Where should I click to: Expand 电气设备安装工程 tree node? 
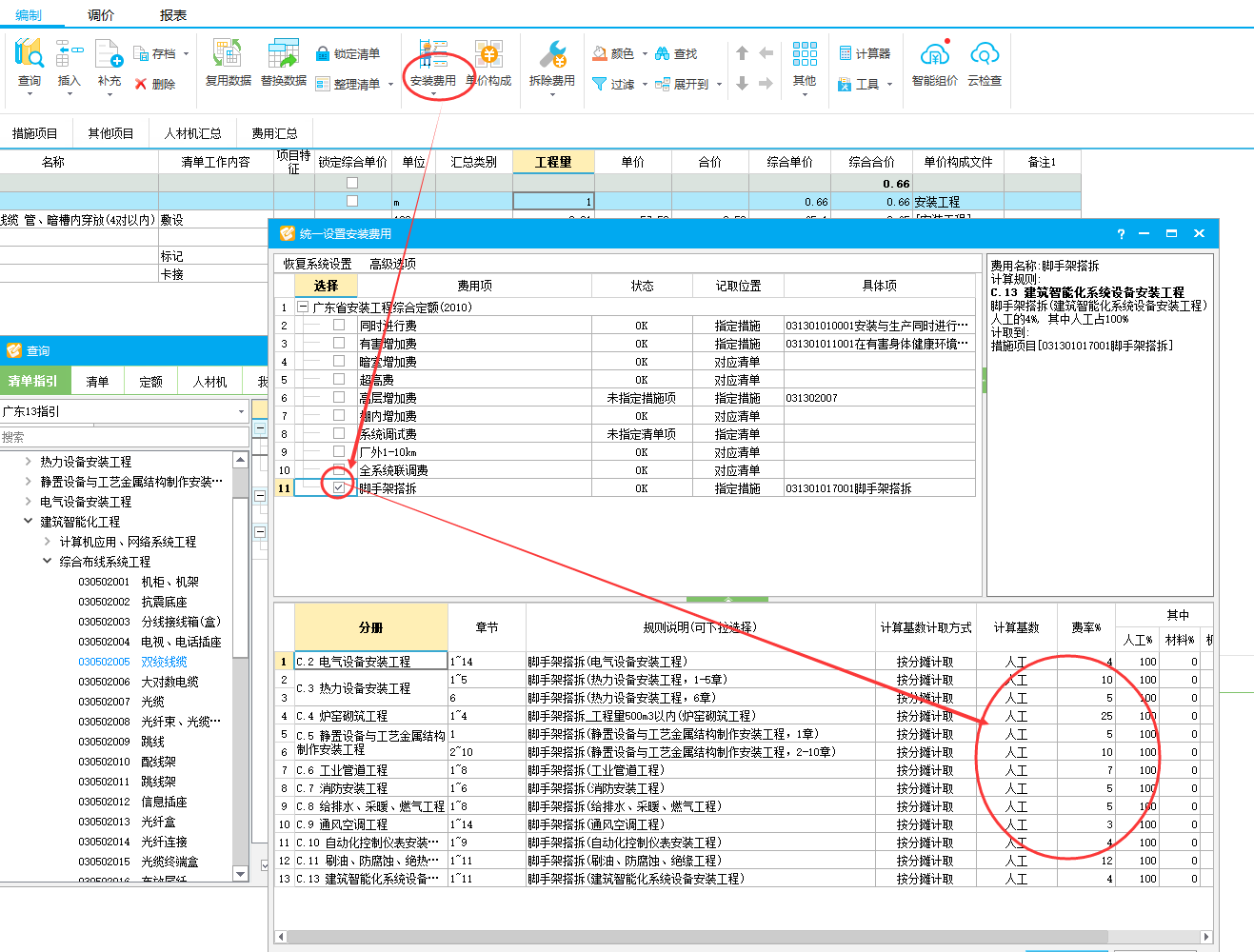[29, 501]
